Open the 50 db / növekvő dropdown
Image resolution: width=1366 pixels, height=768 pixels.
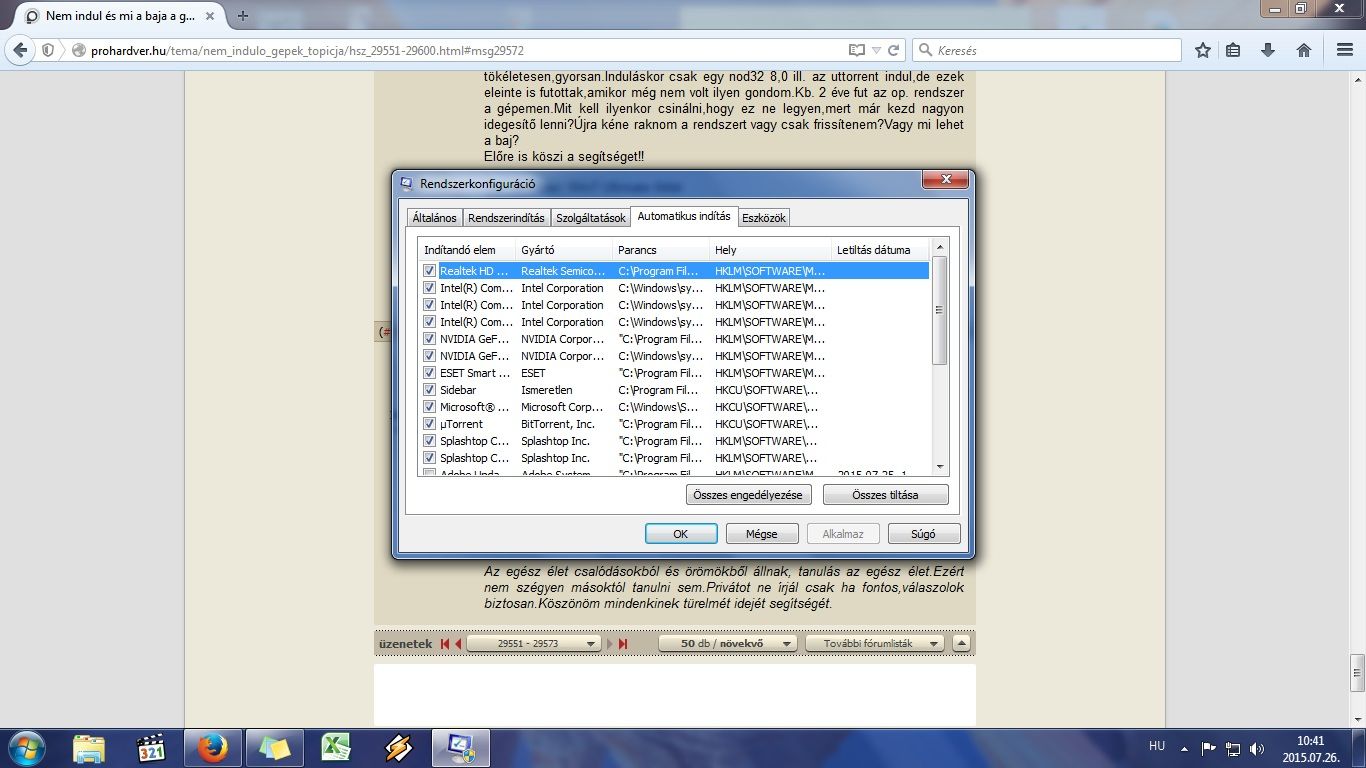(727, 644)
